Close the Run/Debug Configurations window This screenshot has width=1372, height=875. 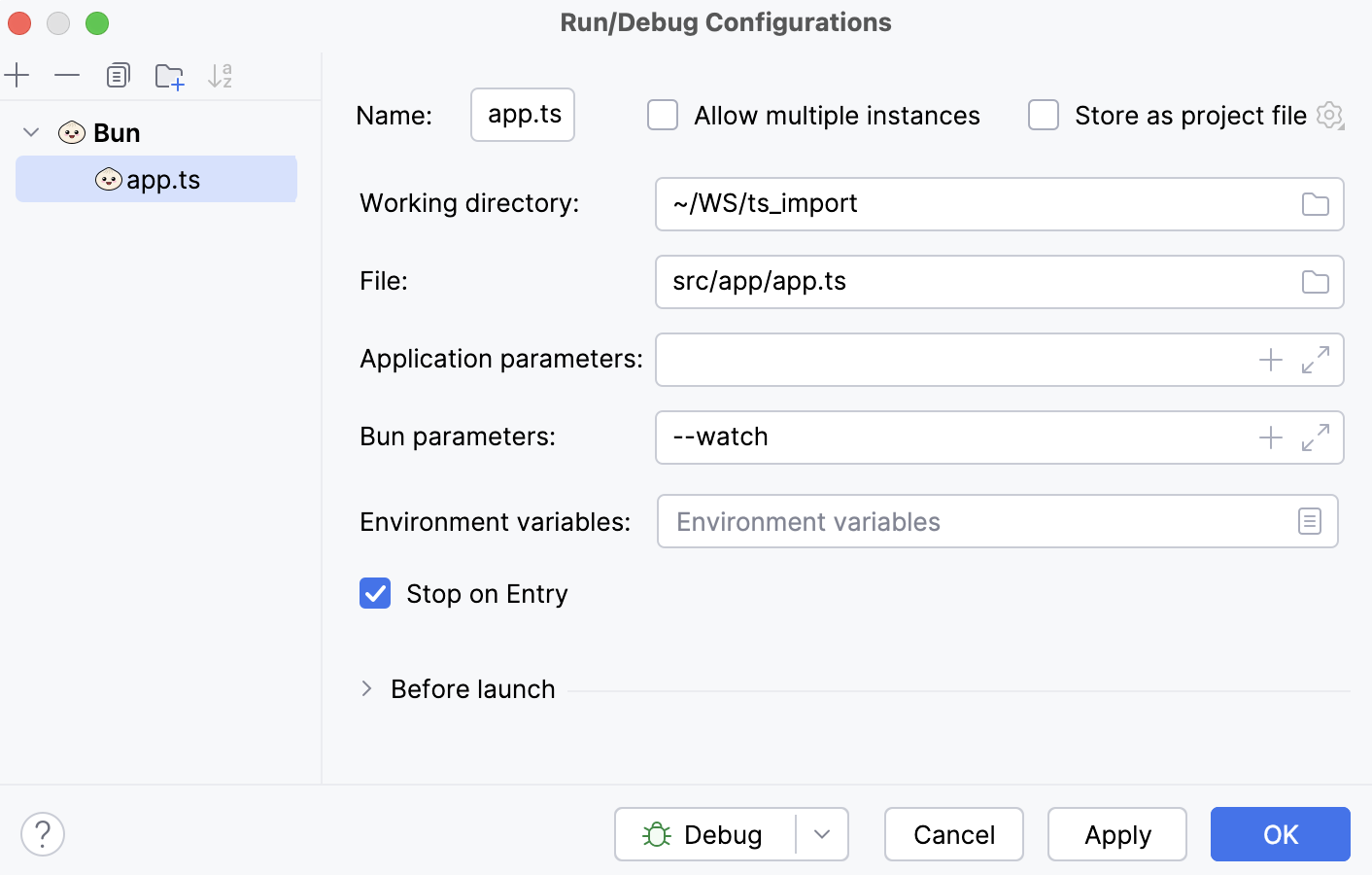pyautogui.click(x=19, y=23)
